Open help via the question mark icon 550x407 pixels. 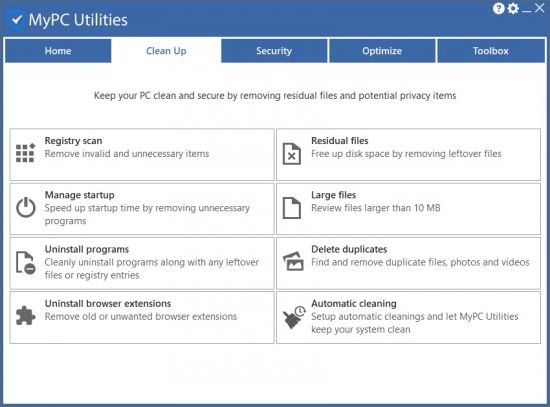pos(498,8)
